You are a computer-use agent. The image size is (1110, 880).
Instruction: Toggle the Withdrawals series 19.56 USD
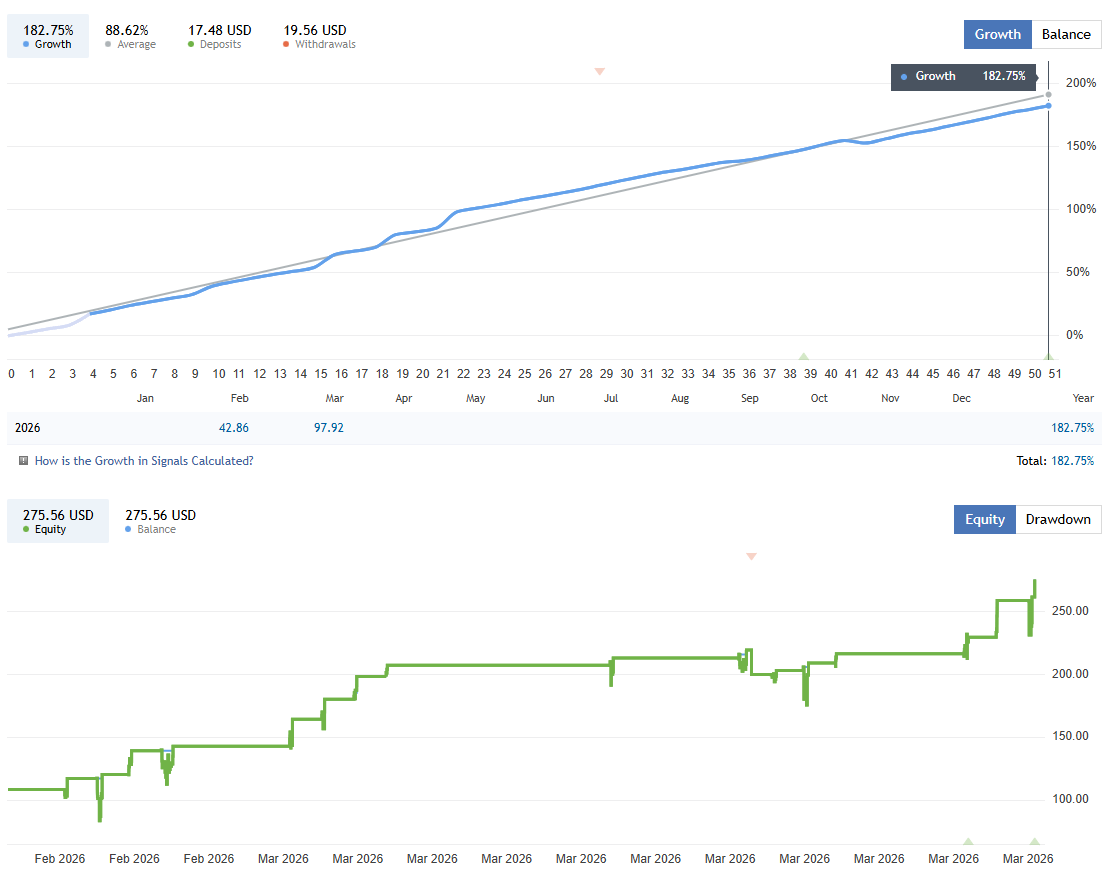pyautogui.click(x=319, y=36)
